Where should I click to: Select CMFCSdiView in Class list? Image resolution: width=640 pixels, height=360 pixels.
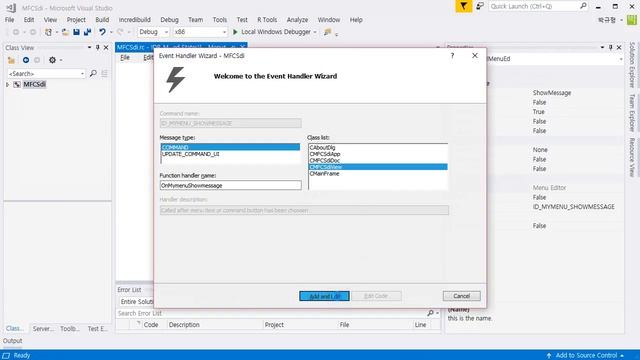pos(378,167)
